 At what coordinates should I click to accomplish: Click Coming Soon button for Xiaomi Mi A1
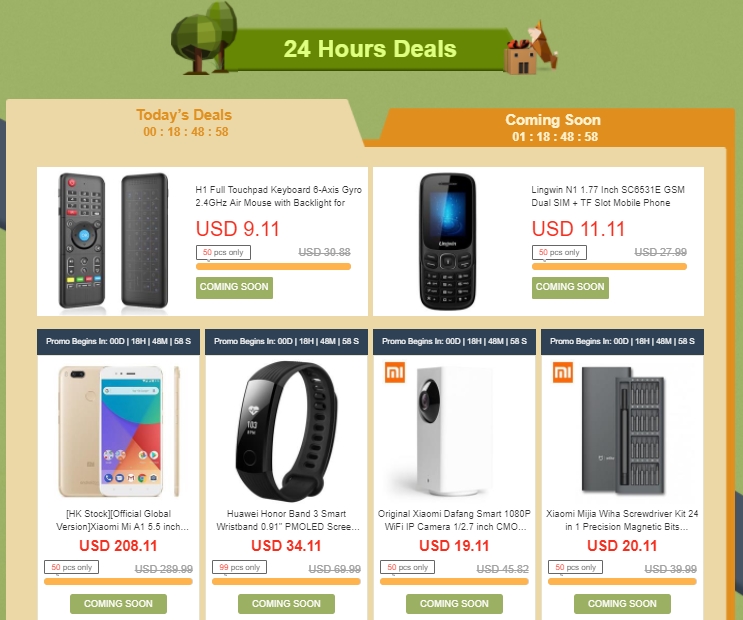click(x=118, y=604)
